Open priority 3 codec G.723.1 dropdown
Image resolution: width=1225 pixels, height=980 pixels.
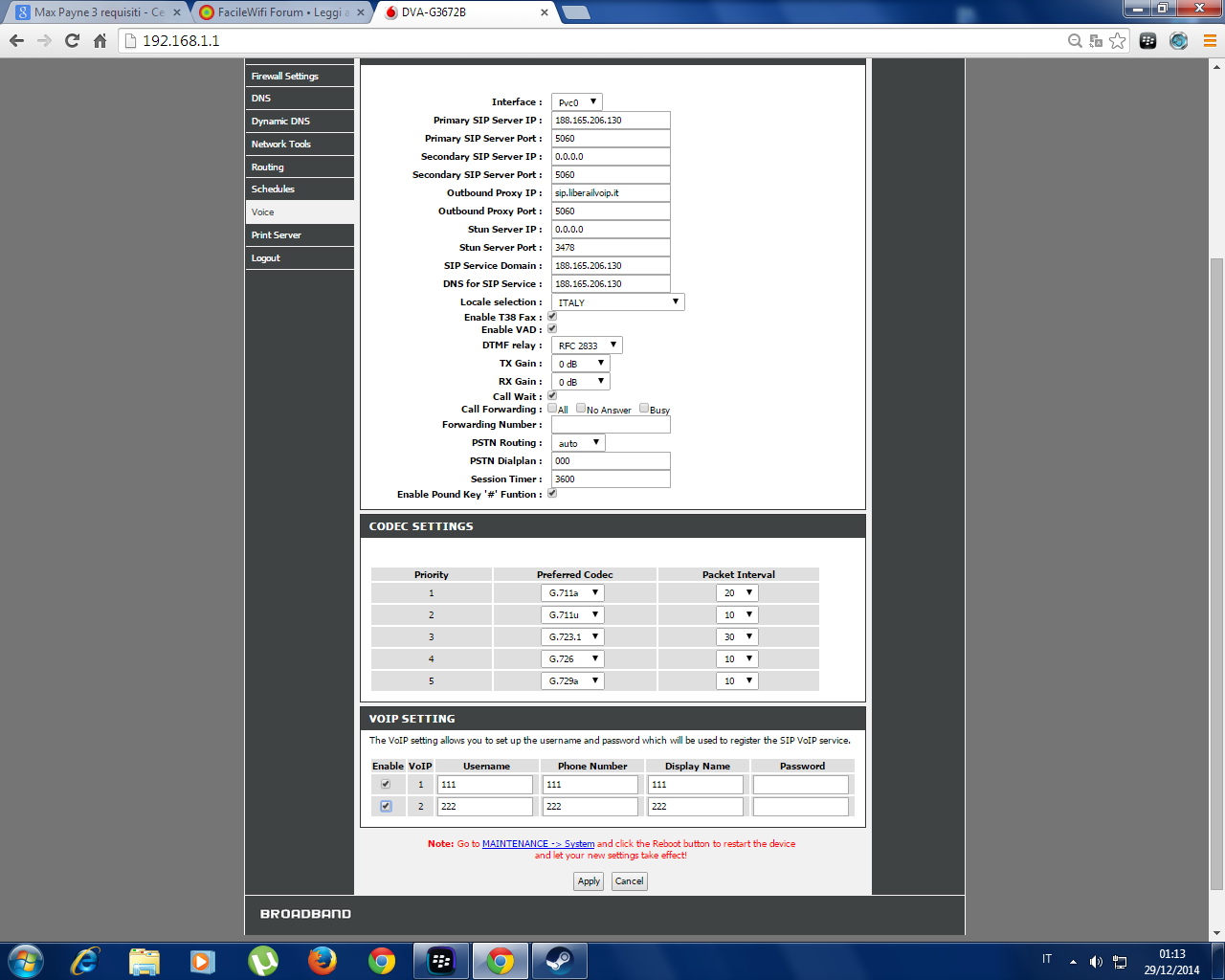572,637
